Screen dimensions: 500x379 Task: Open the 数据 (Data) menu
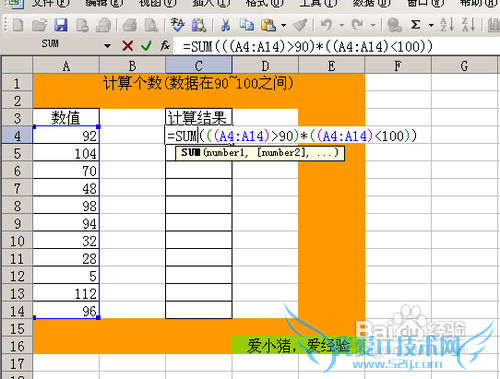[372, 3]
